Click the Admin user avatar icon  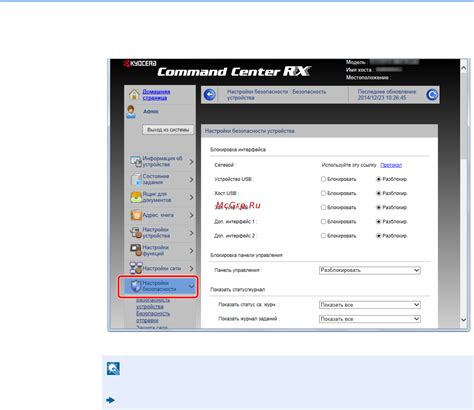click(x=131, y=112)
